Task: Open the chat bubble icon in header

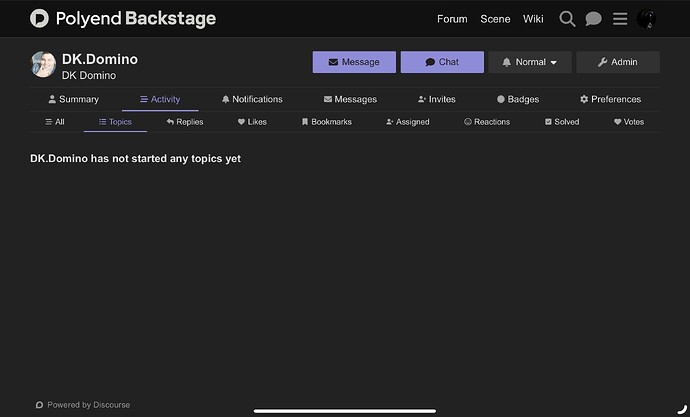Action: [x=593, y=19]
